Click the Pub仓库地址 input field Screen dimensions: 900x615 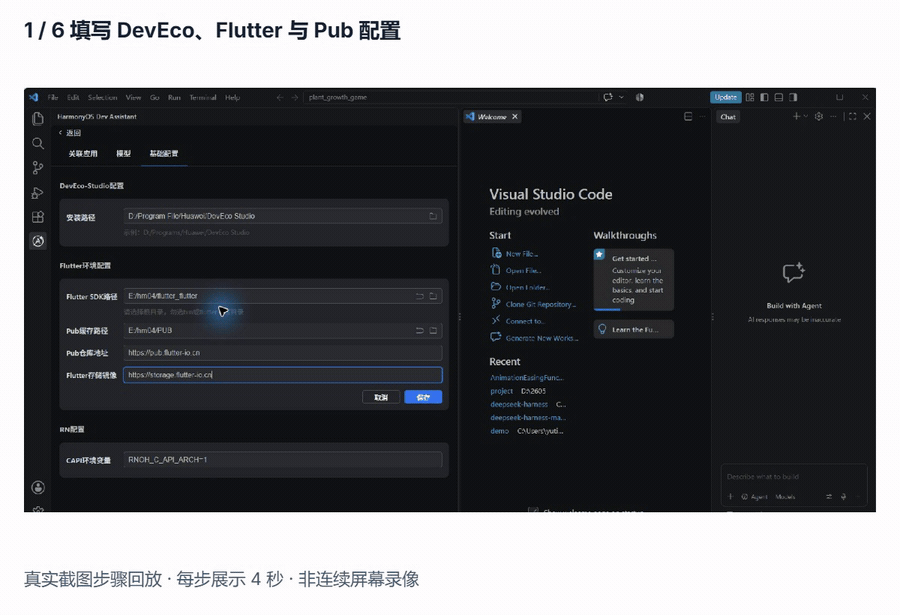282,353
